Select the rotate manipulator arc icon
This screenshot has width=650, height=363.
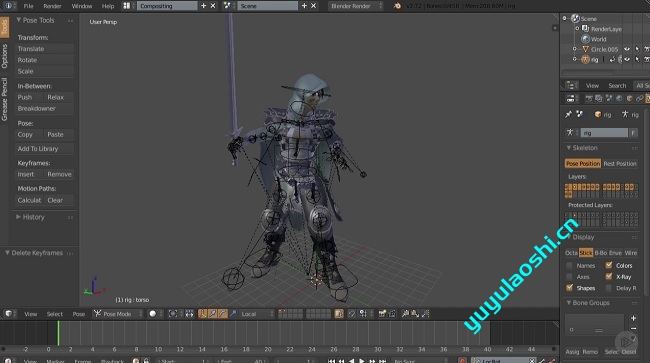click(223, 314)
